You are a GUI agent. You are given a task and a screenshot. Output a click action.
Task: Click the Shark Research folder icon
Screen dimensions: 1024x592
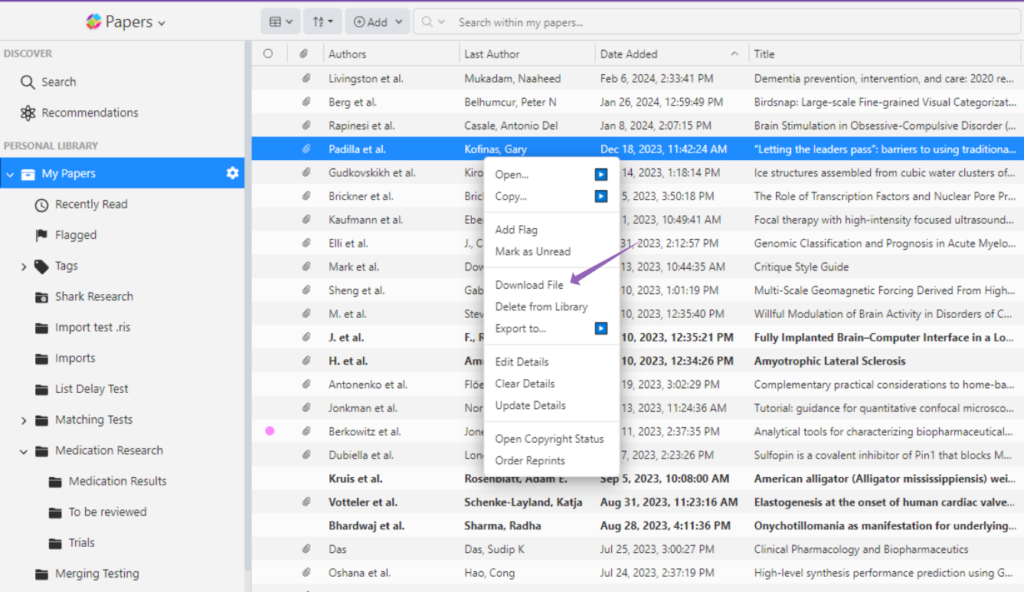click(x=41, y=297)
